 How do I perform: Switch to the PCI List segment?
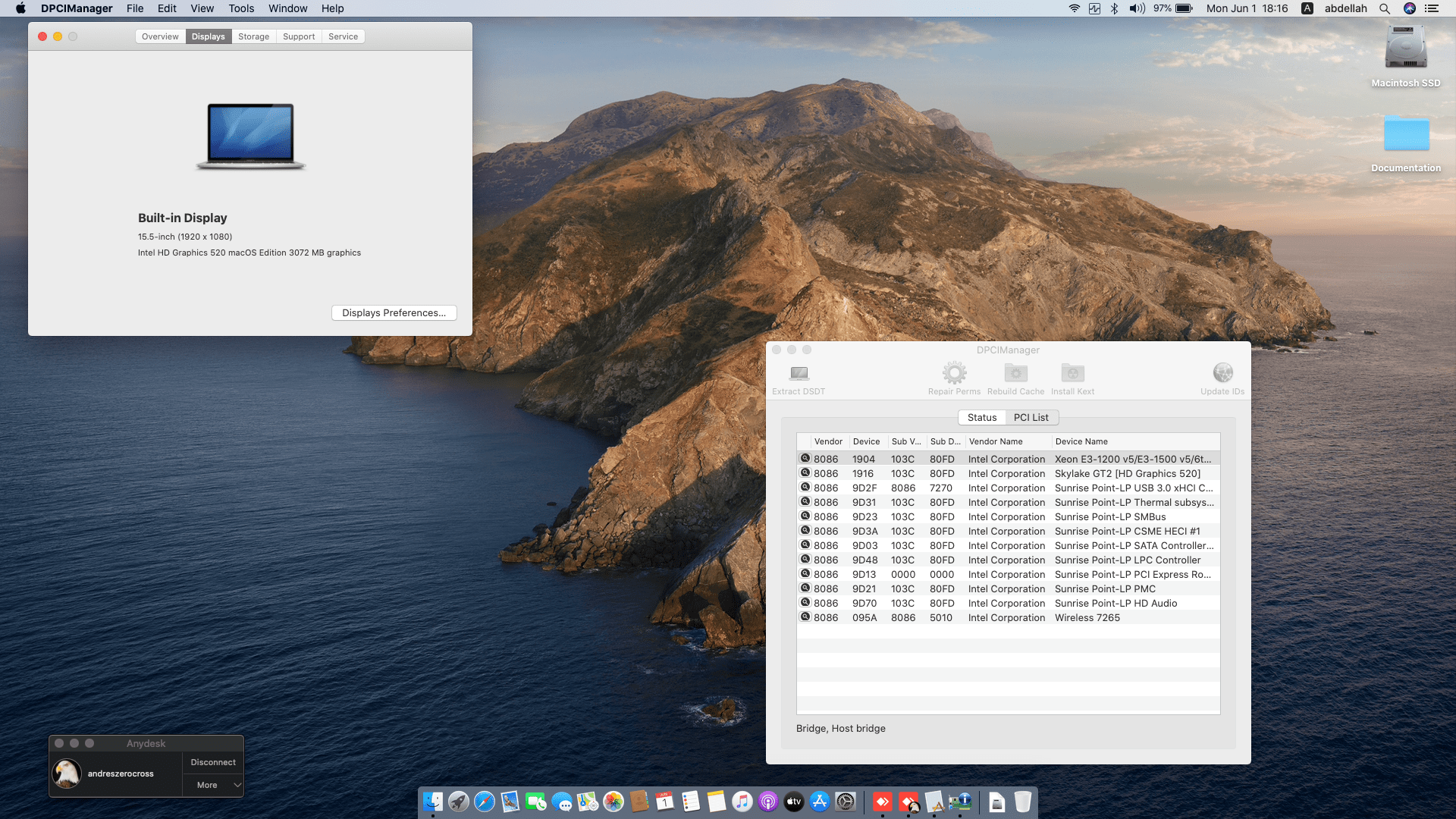(1031, 418)
